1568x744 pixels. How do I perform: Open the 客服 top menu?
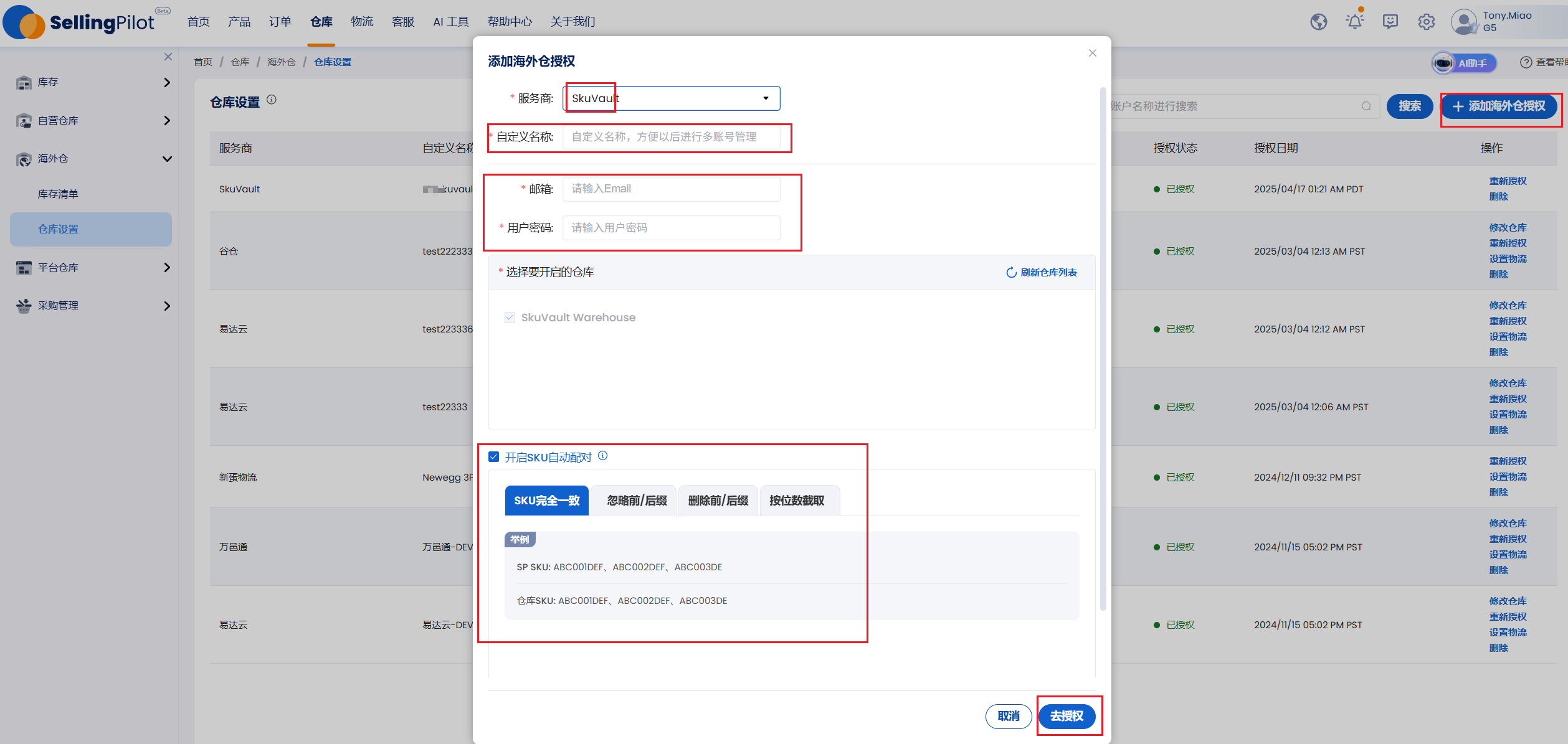click(402, 22)
